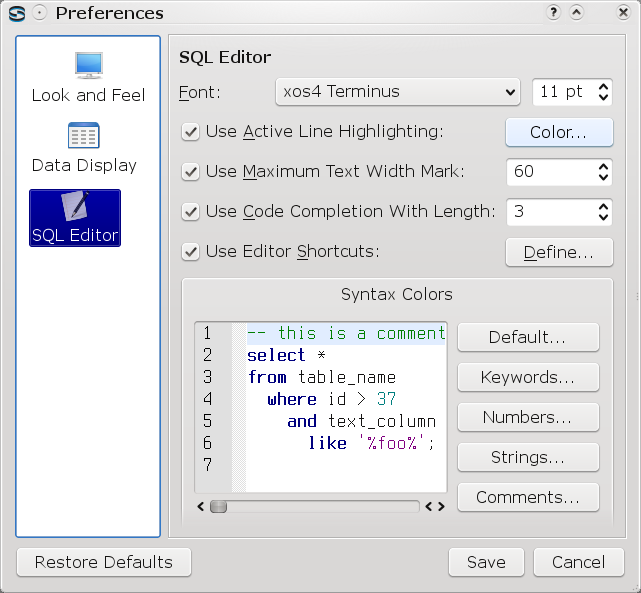Open the Look and Feel monitor icon
The height and width of the screenshot is (593, 641).
point(89,65)
